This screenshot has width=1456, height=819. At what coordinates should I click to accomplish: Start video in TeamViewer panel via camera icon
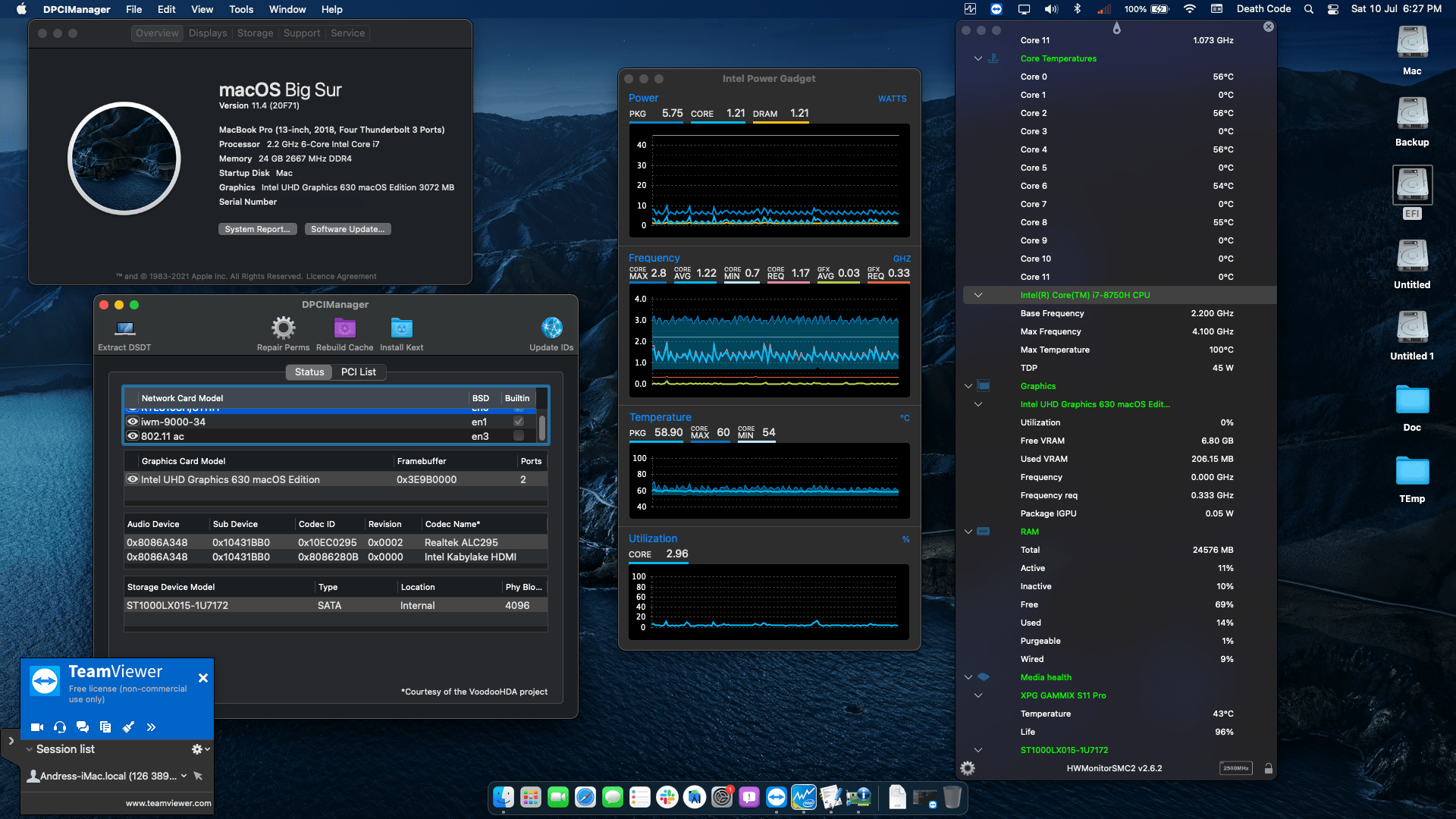[x=36, y=727]
